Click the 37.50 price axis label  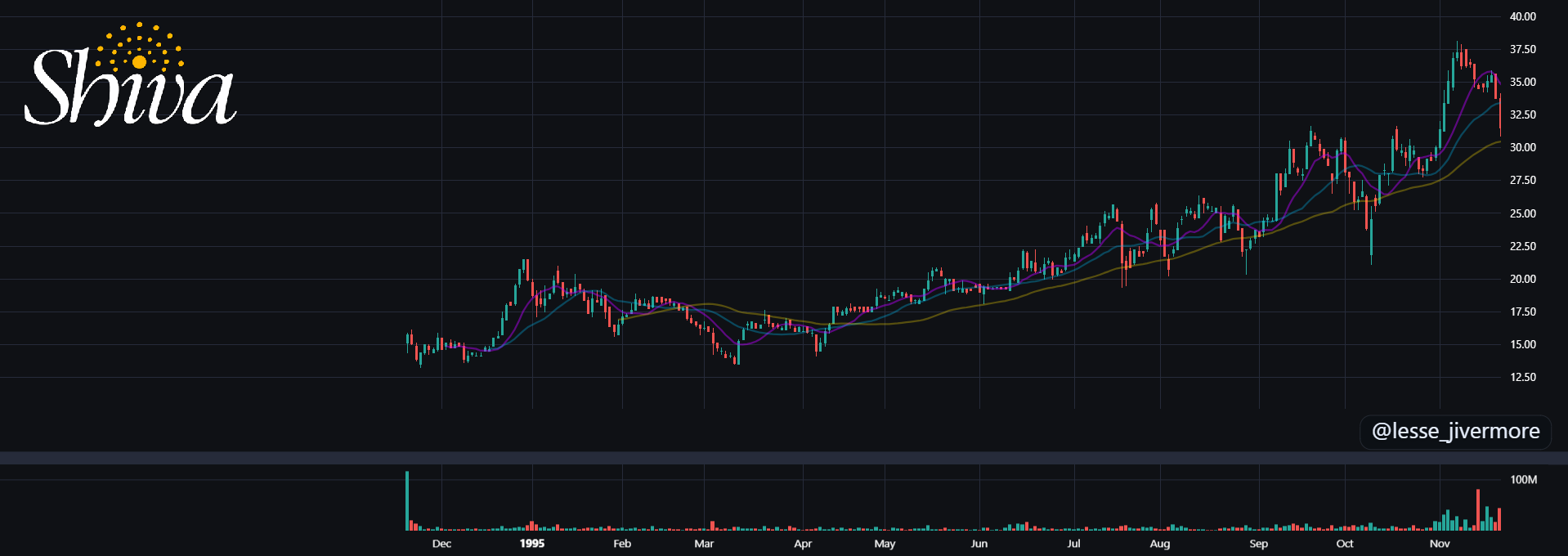[x=1522, y=49]
